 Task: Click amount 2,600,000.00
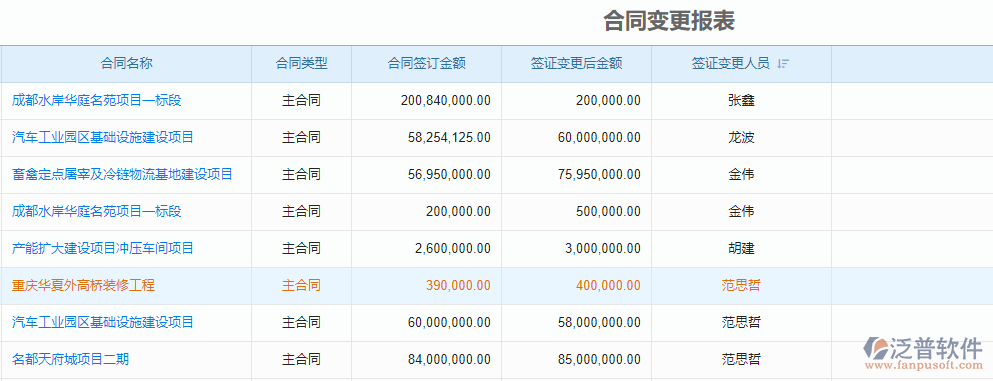[x=453, y=248]
